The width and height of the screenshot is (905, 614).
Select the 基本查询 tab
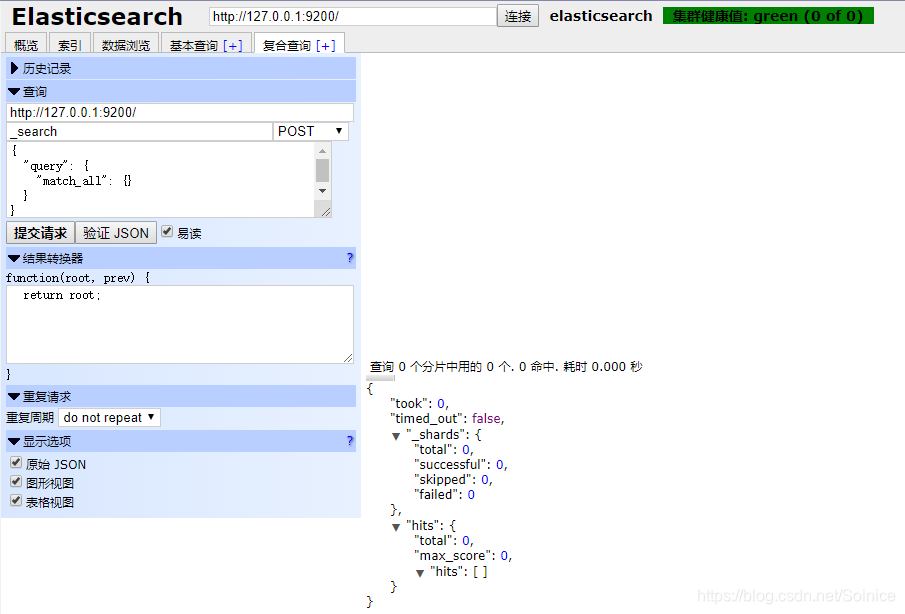(x=193, y=45)
